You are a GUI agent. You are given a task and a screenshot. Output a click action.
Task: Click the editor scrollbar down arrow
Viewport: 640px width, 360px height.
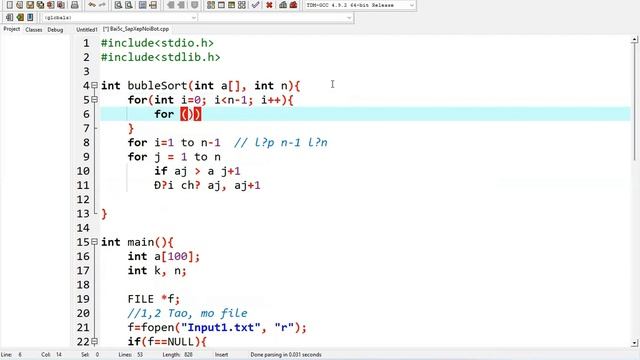point(634,343)
